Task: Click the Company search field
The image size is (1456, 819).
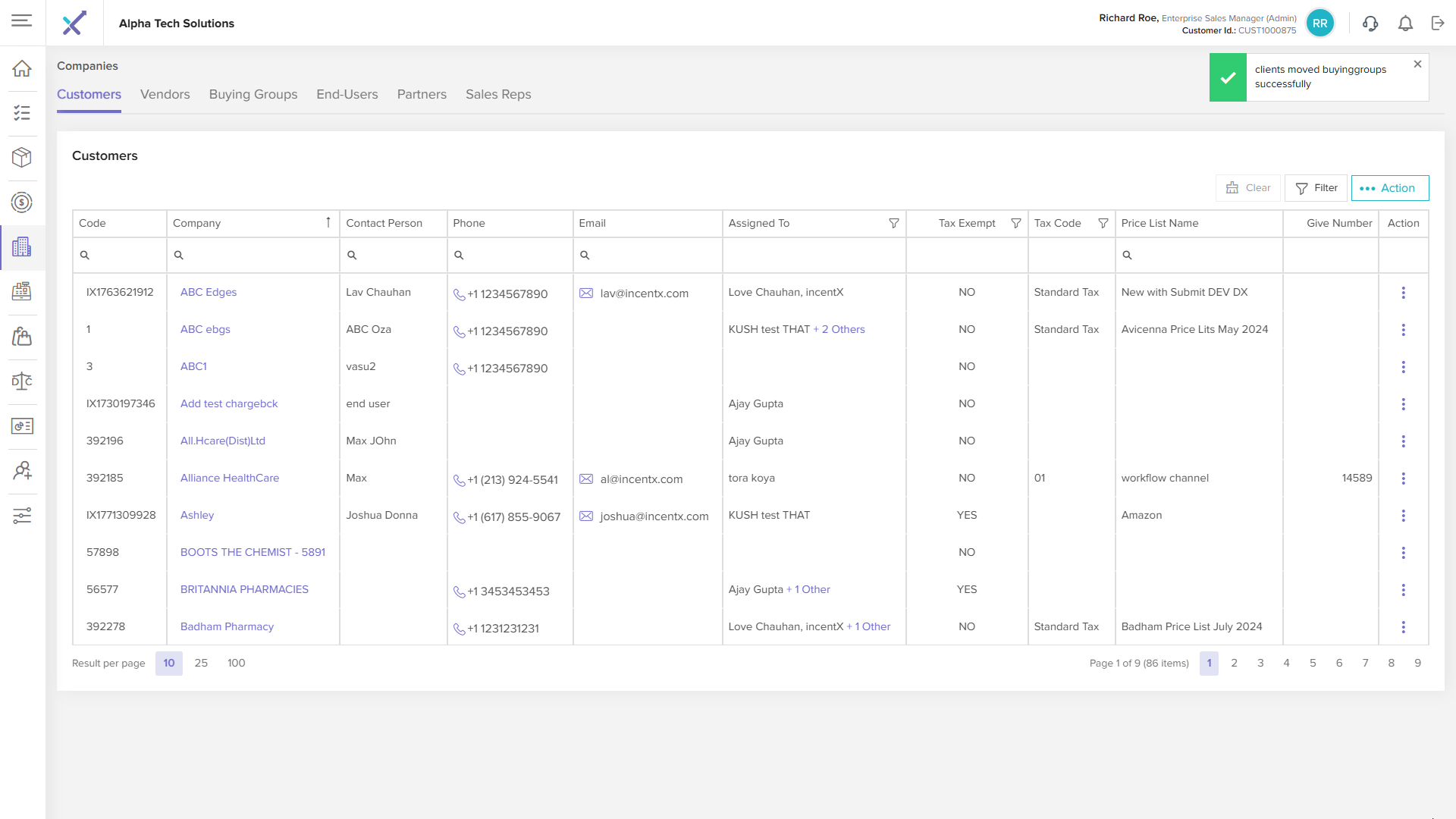Action: (254, 256)
